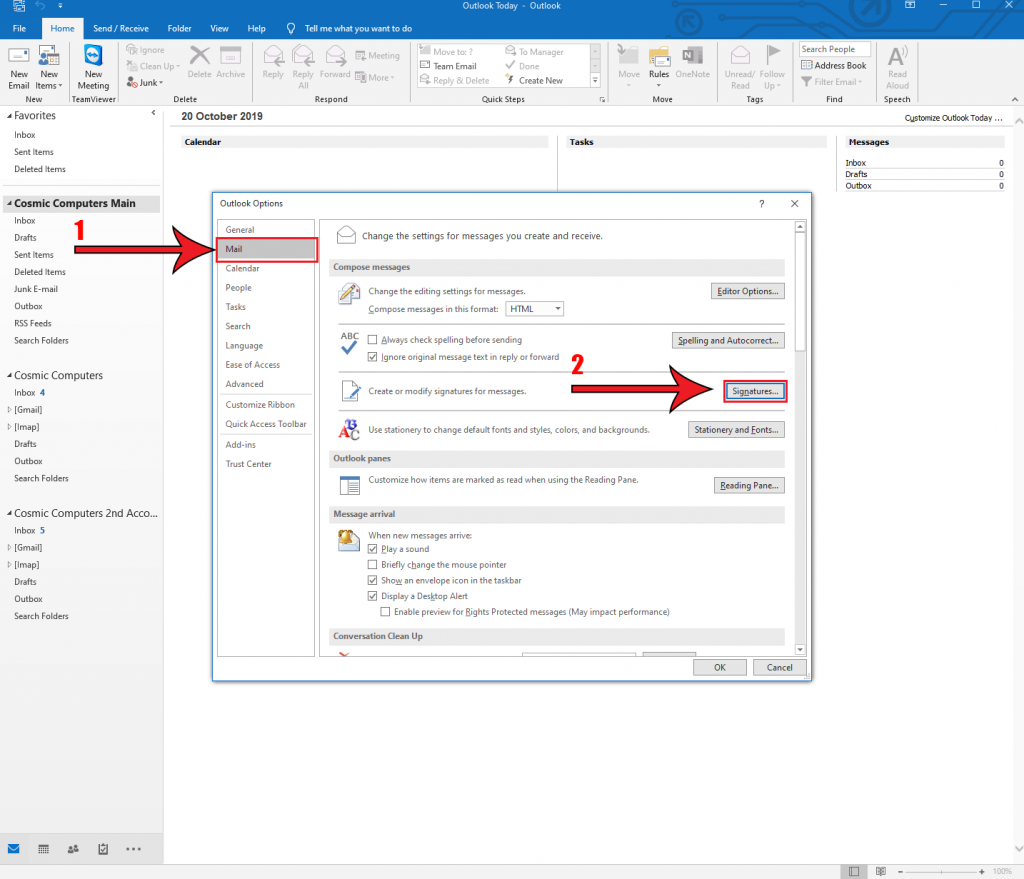Image resolution: width=1024 pixels, height=879 pixels.
Task: Uncheck Play a sound for new messages
Action: (x=372, y=548)
